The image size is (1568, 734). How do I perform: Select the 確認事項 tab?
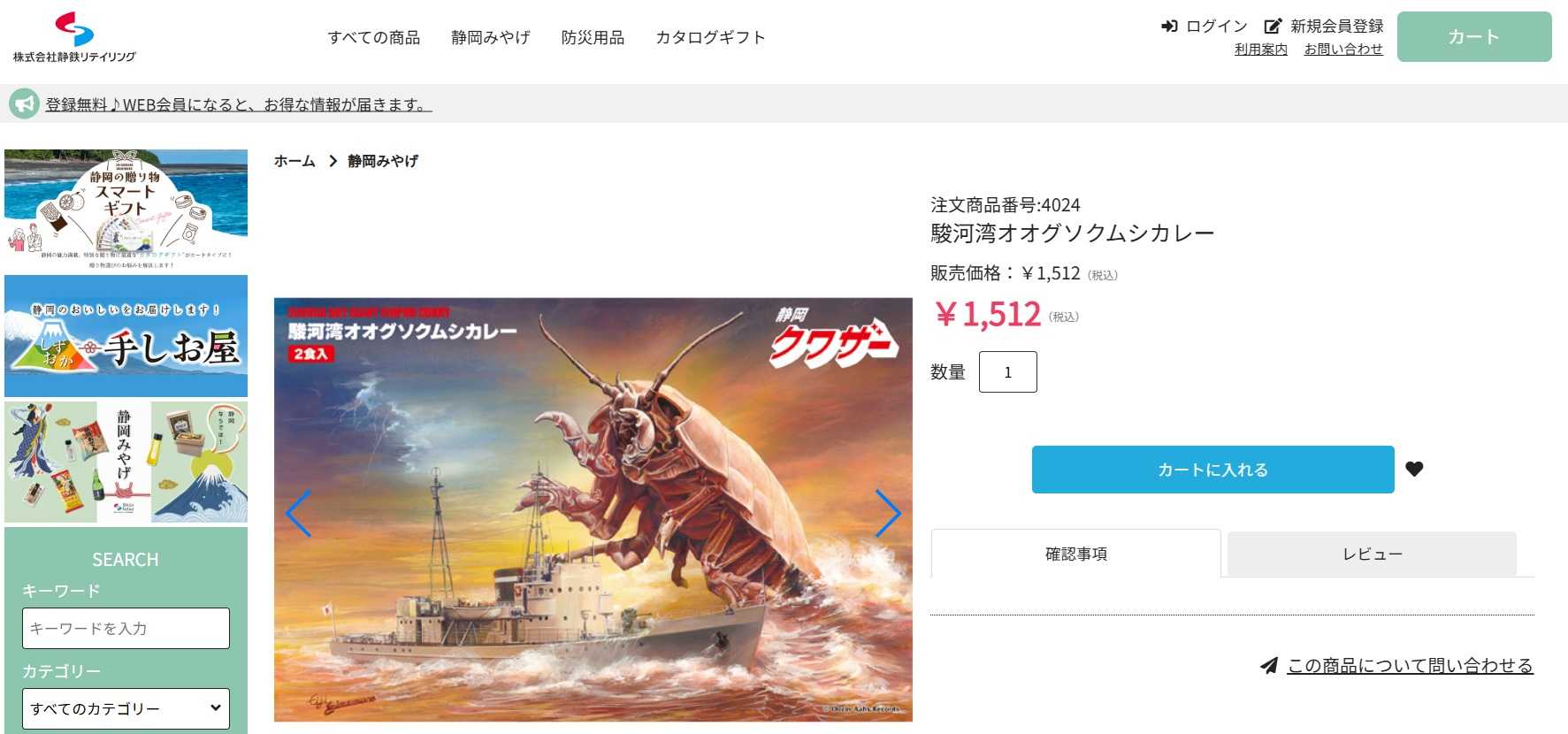point(1075,554)
